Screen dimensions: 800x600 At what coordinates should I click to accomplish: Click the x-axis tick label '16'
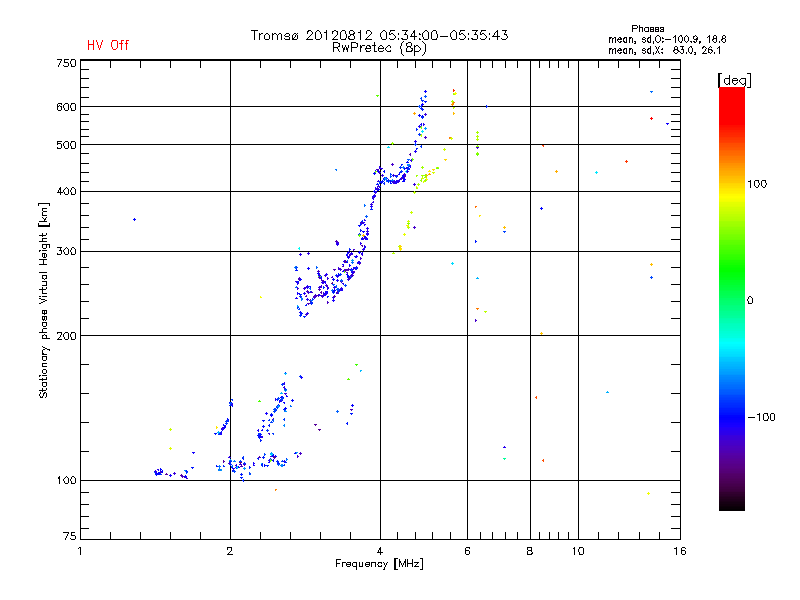(680, 551)
